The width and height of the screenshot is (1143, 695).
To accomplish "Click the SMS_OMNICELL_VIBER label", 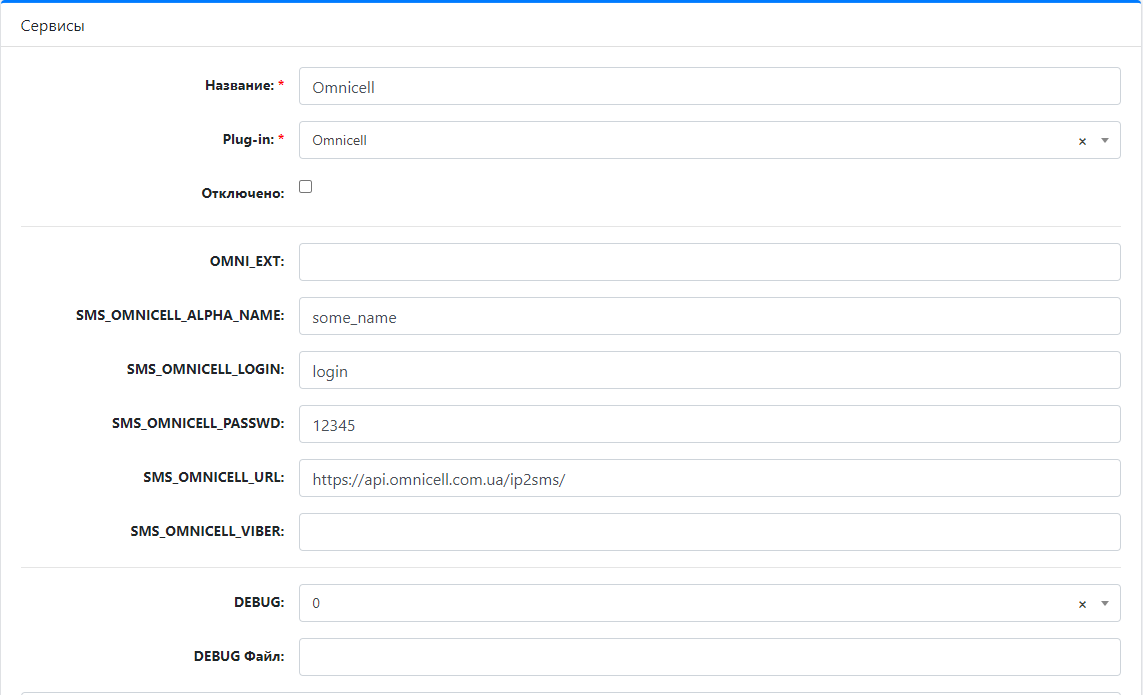I will [x=207, y=531].
